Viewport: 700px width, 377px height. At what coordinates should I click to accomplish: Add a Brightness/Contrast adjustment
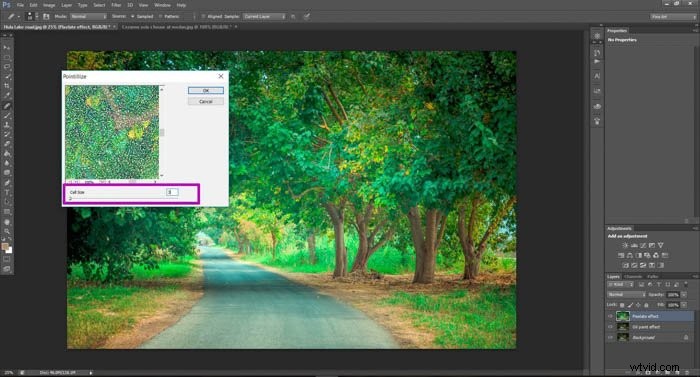pos(625,245)
